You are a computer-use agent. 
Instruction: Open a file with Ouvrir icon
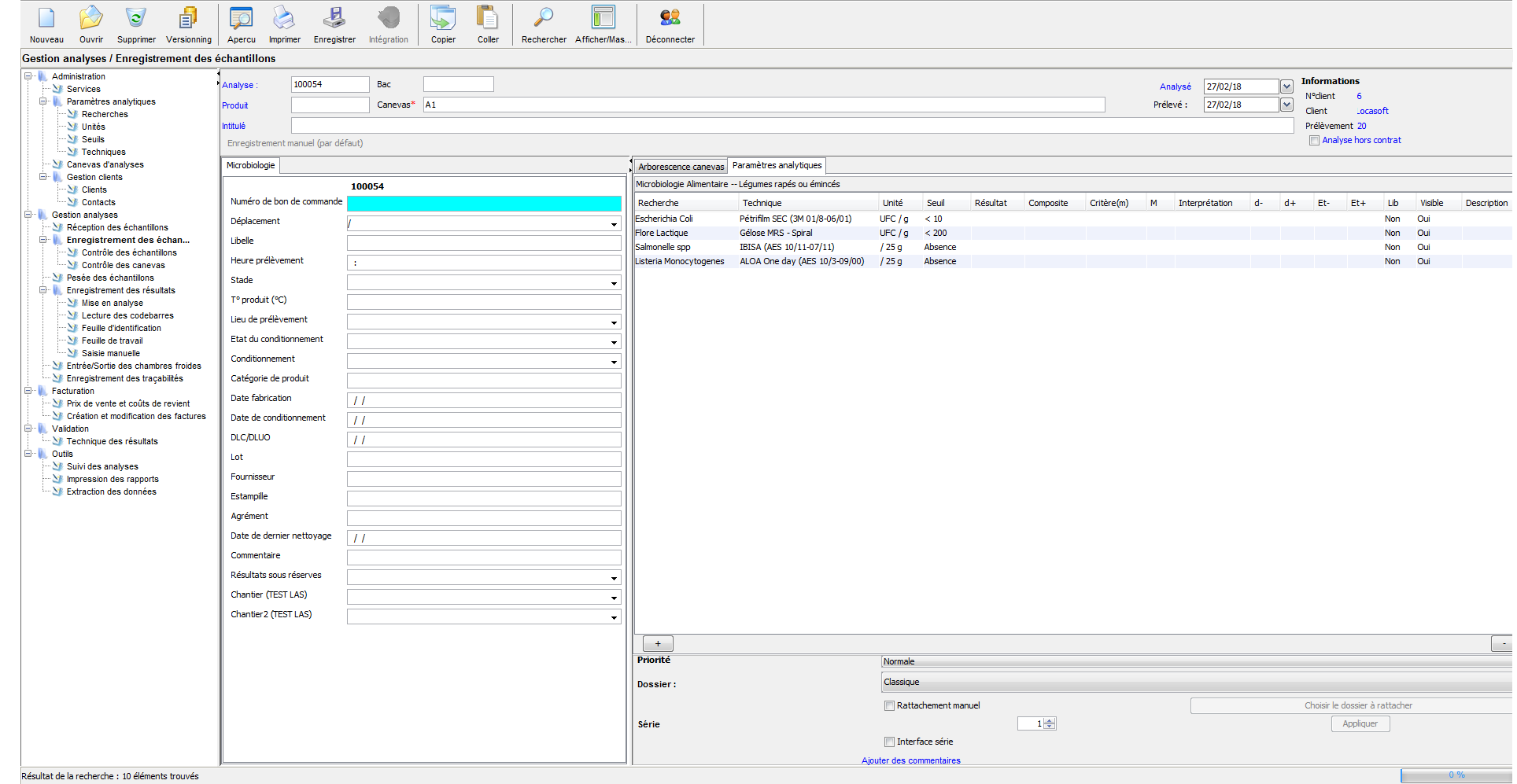91,24
